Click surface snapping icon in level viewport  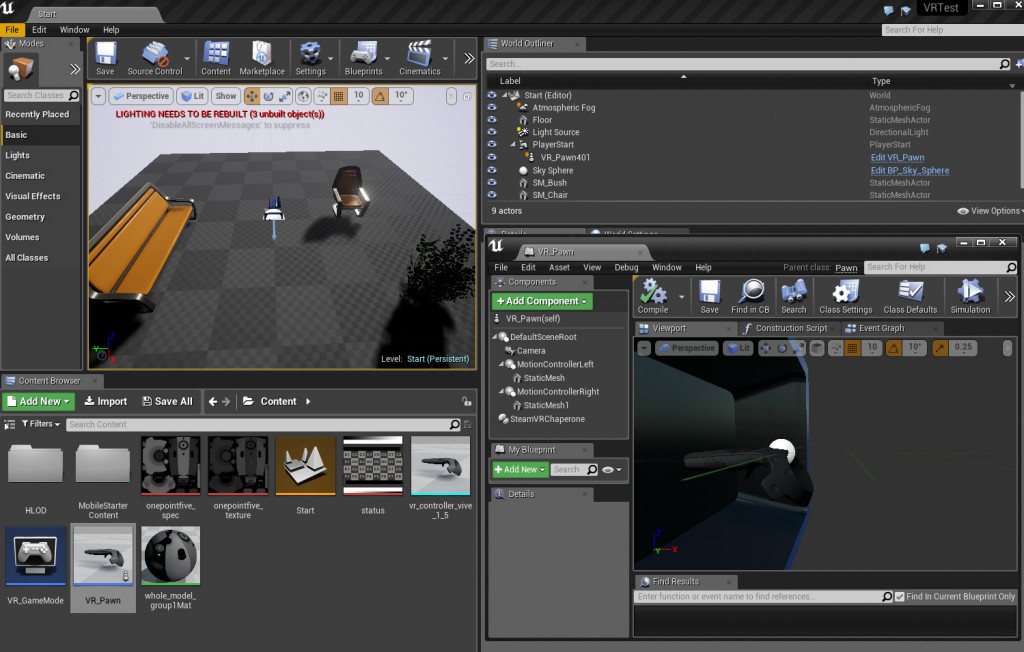tap(322, 96)
